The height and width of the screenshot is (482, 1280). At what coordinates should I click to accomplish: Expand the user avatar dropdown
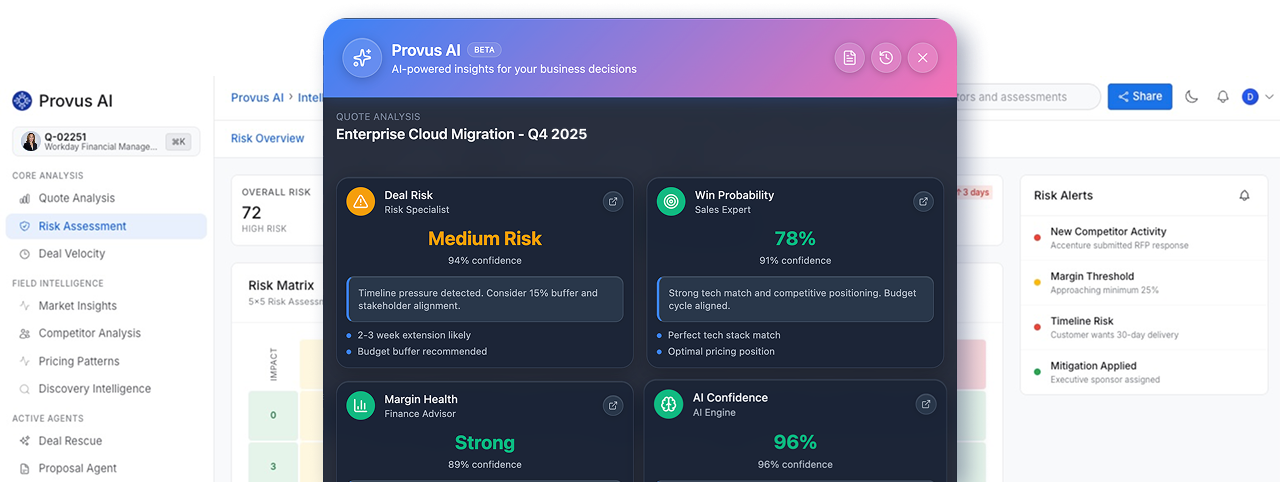pos(1258,97)
